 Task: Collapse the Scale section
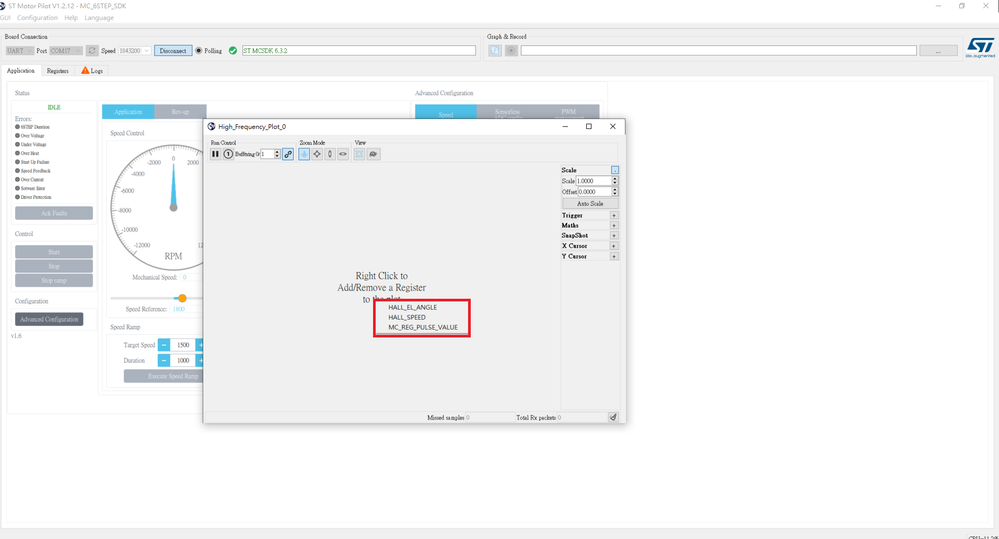615,170
